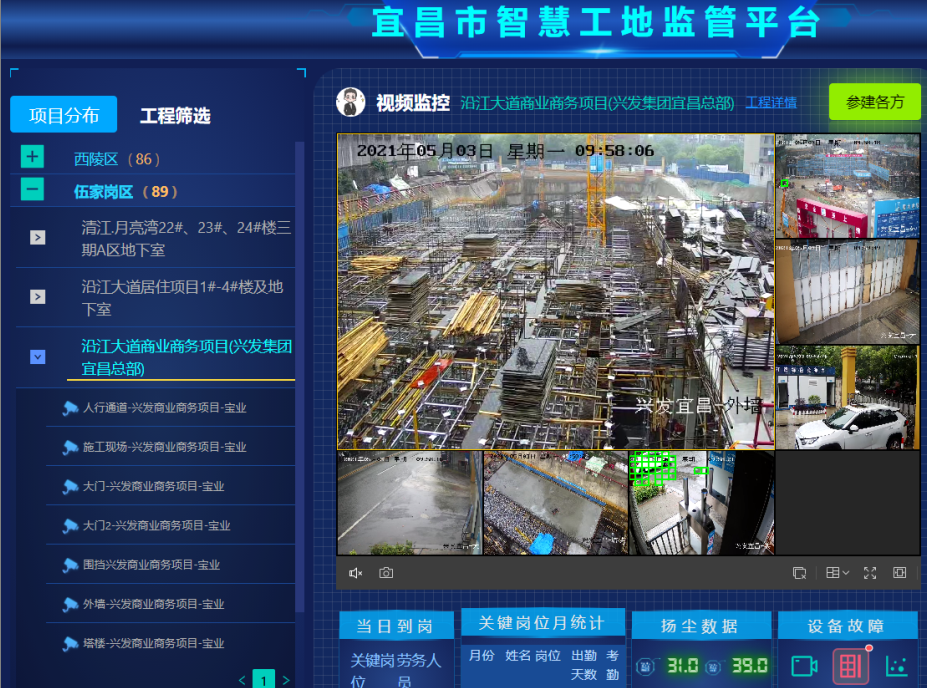Click the multi-window icon in the video toolbar

(799, 573)
